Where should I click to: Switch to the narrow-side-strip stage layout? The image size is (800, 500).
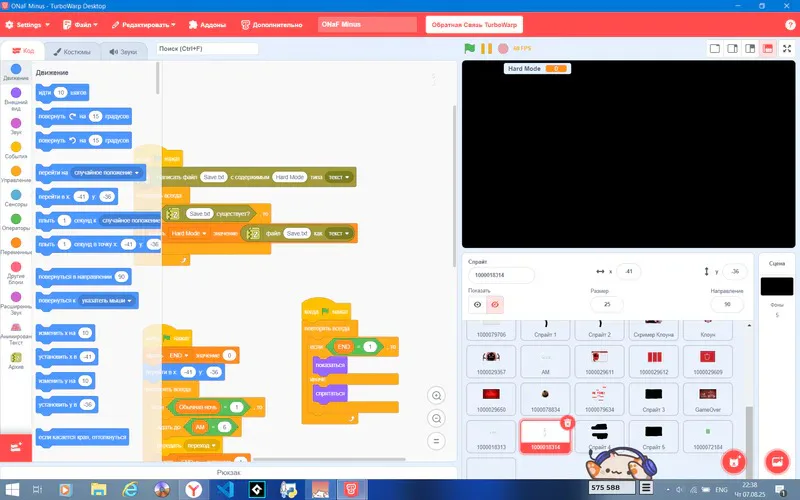(733, 48)
